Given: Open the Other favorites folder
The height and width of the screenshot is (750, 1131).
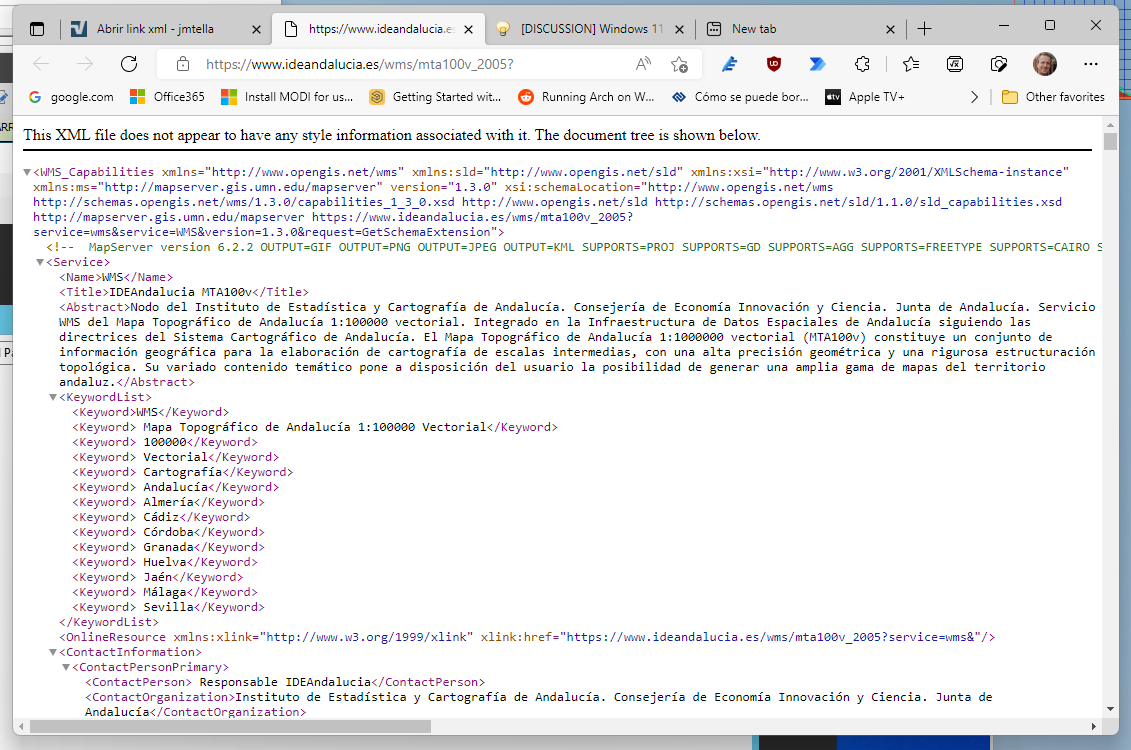Looking at the screenshot, I should [1053, 97].
